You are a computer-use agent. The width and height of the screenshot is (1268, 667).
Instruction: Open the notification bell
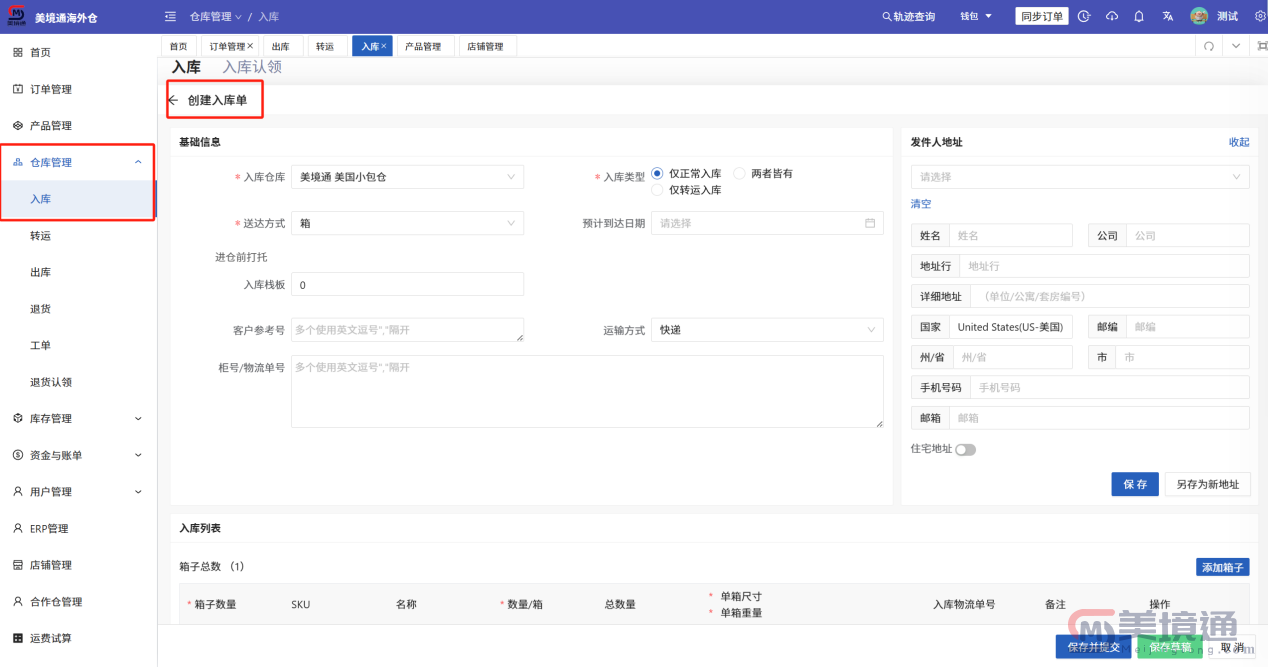point(1139,17)
